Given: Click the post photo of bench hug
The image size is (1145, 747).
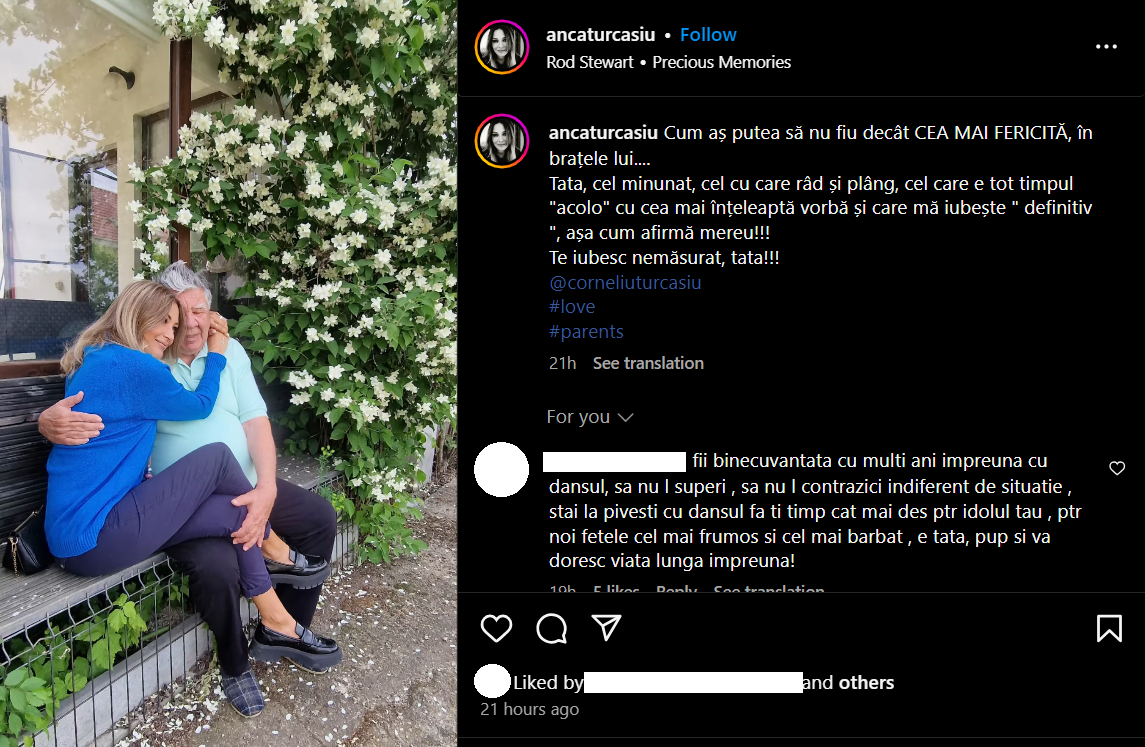Looking at the screenshot, I should [229, 373].
